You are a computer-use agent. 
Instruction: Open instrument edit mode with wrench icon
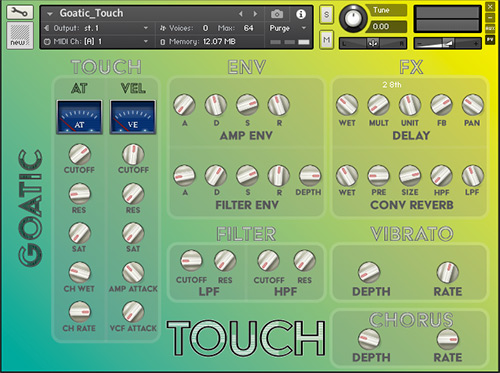tap(20, 13)
